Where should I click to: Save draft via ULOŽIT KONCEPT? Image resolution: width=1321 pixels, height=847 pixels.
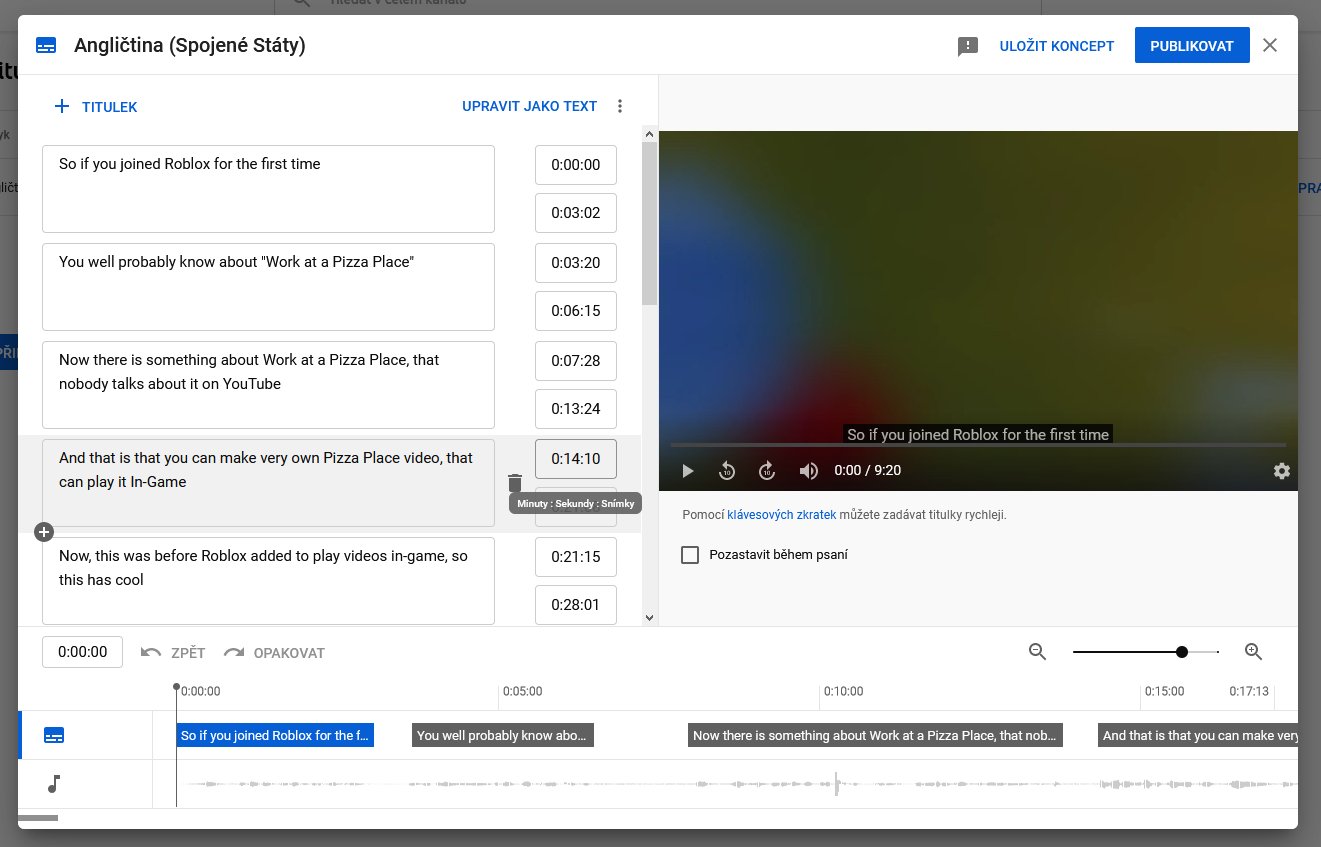coord(1056,46)
